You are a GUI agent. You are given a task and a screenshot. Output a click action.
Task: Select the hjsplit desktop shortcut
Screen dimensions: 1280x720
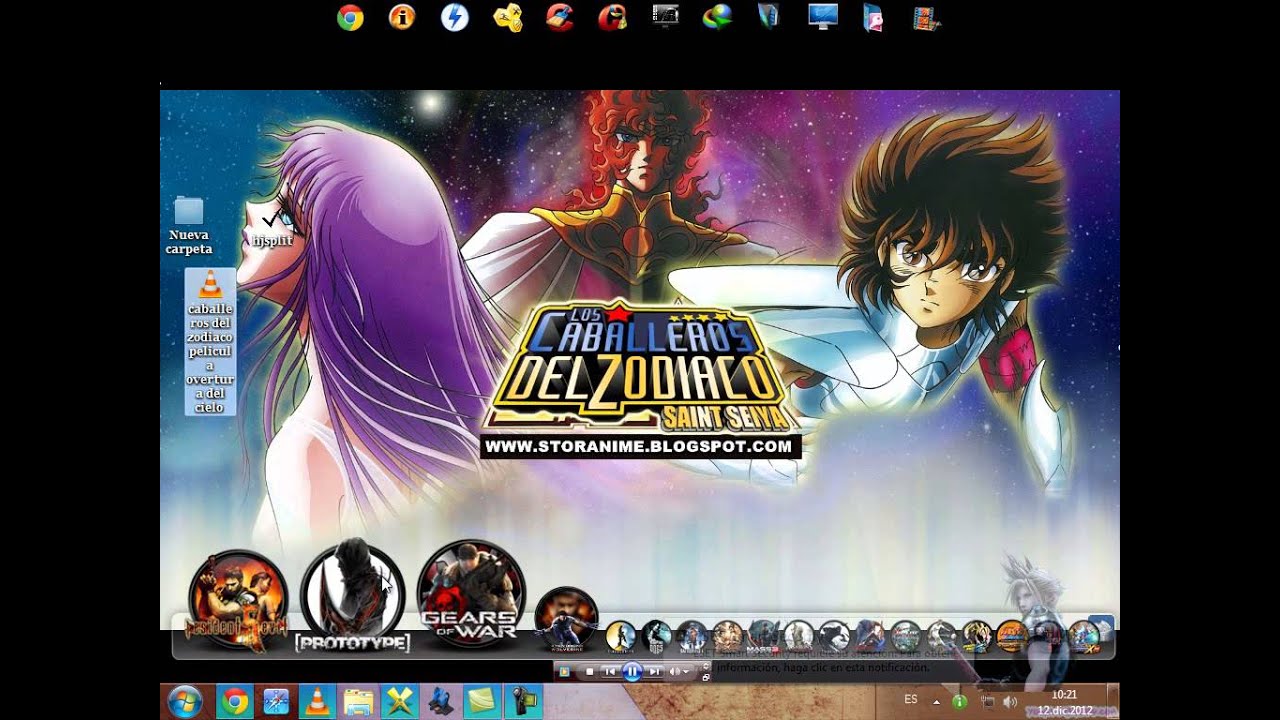pos(272,226)
